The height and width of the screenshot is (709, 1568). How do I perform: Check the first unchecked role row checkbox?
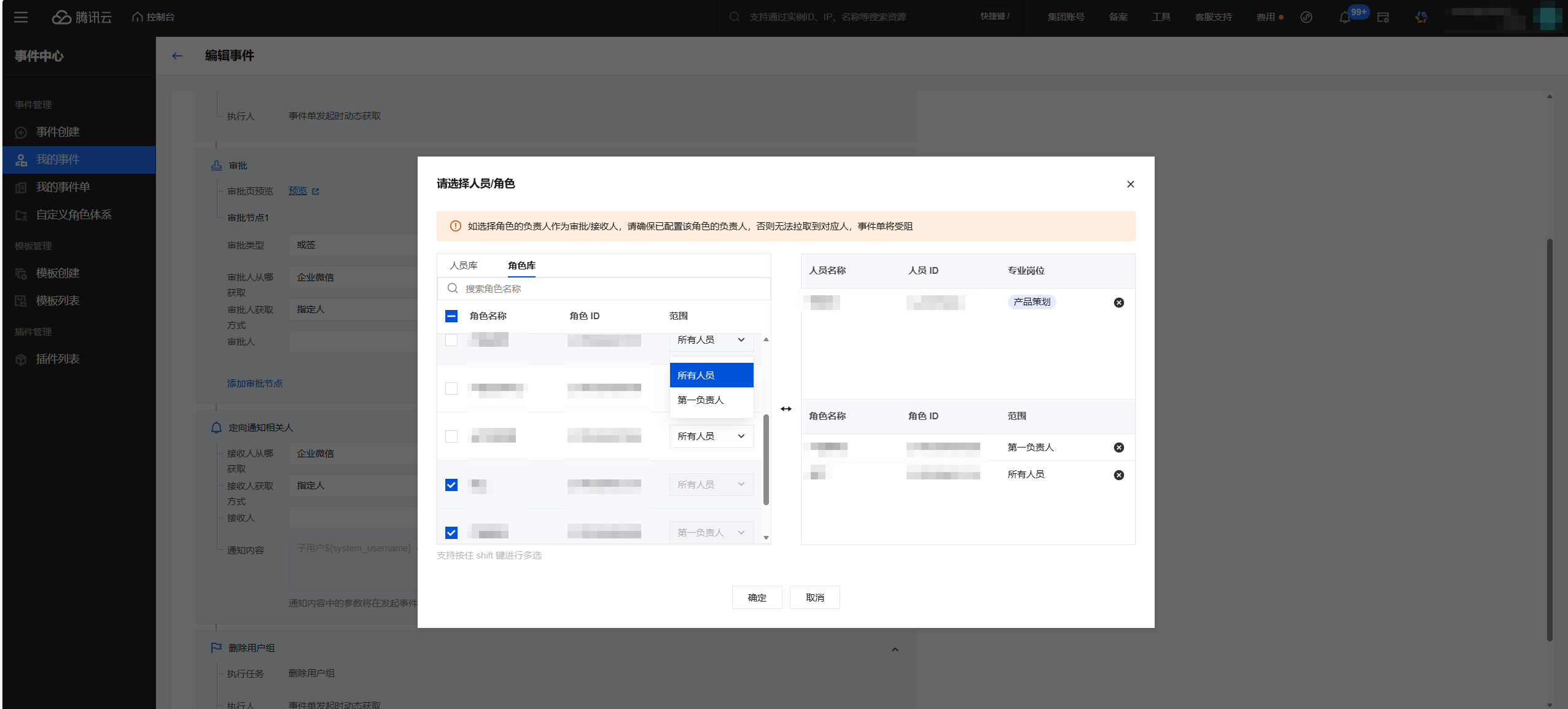point(451,340)
